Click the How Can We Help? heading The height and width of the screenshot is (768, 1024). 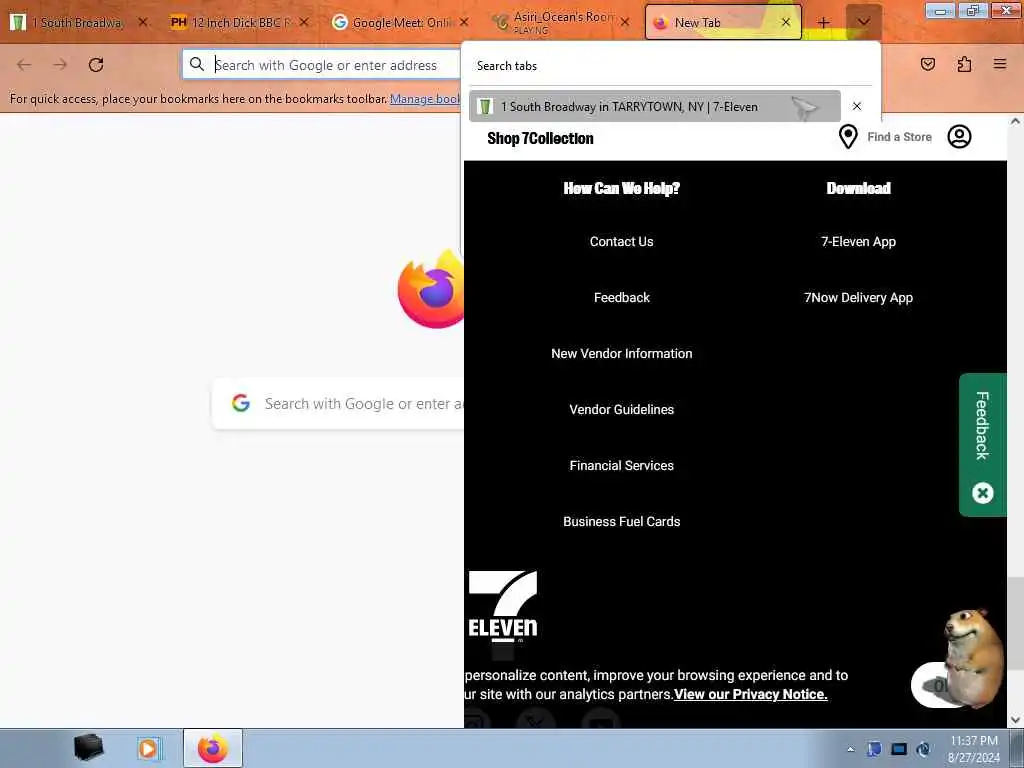coord(621,188)
